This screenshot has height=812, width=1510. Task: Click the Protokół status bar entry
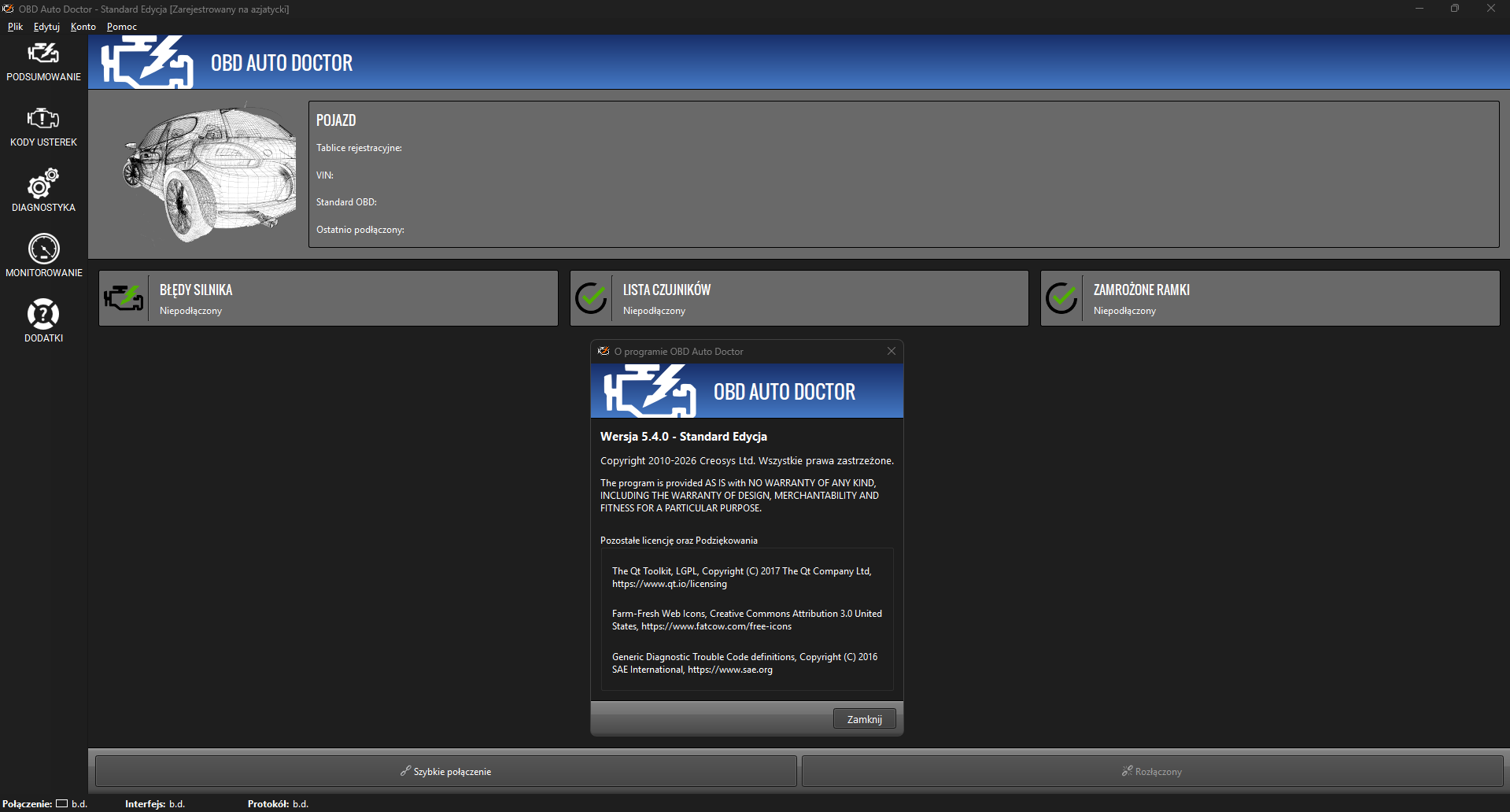pyautogui.click(x=278, y=804)
